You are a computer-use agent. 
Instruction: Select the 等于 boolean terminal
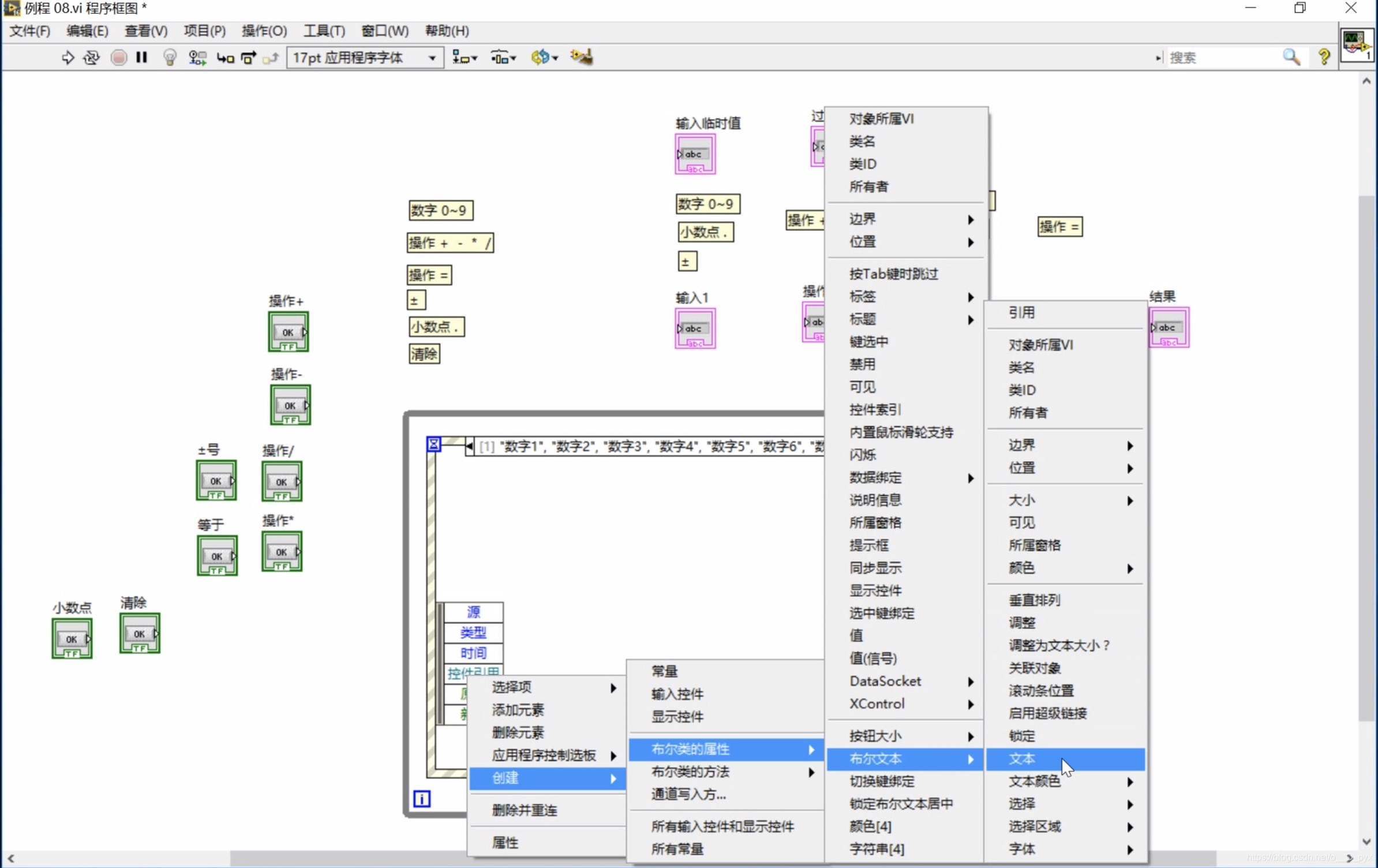217,556
